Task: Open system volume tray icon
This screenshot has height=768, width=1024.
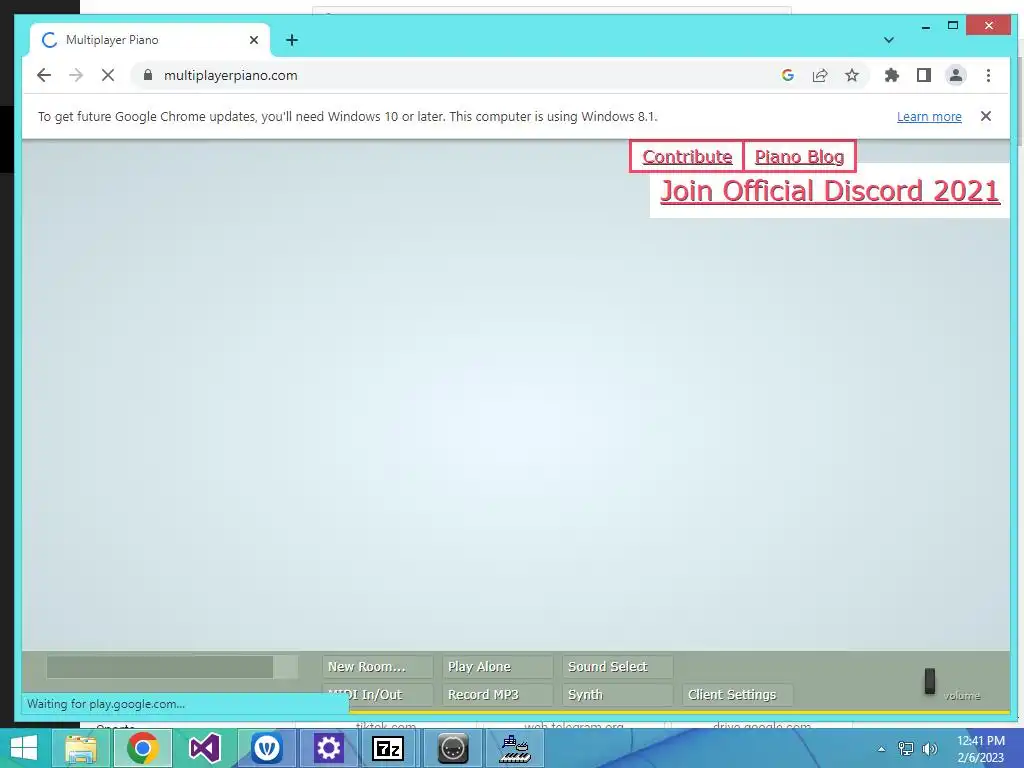Action: tap(929, 749)
